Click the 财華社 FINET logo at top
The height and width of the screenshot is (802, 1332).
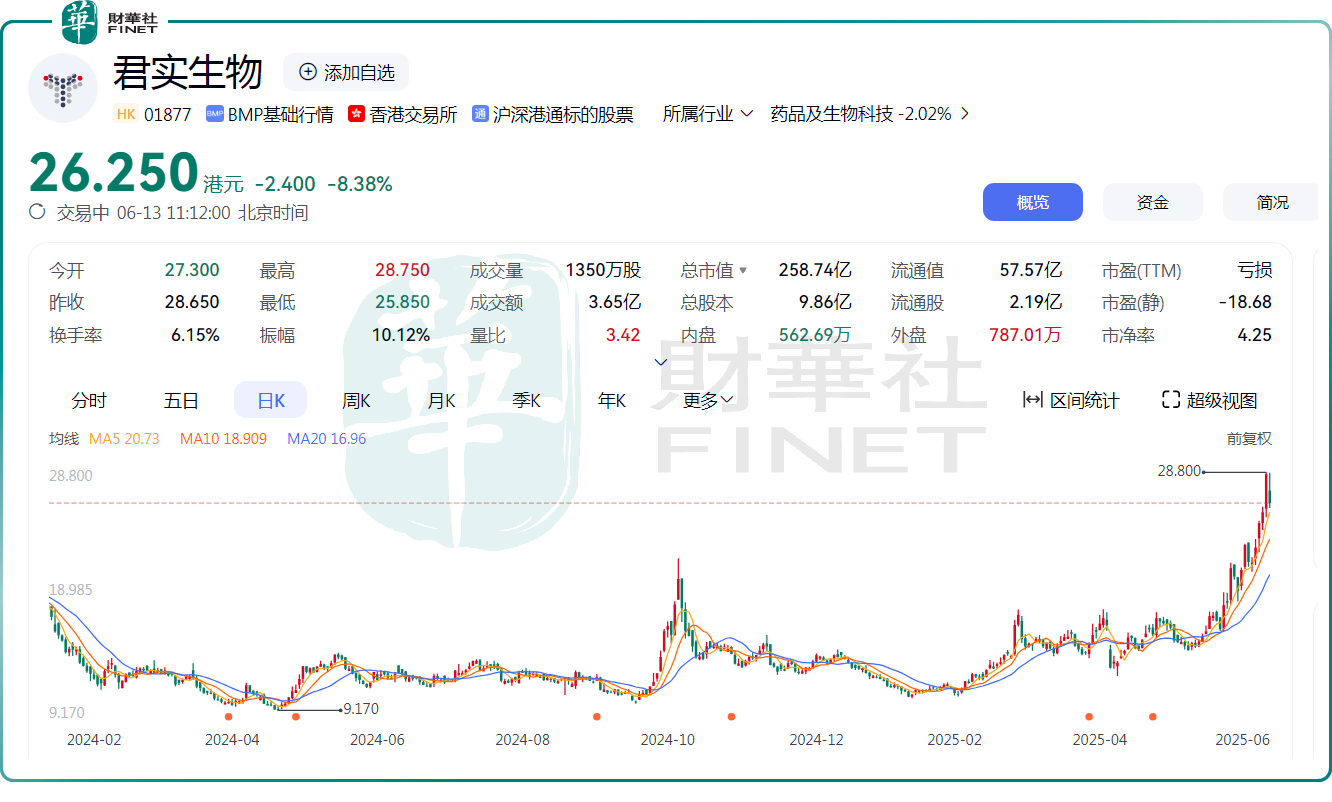tap(110, 22)
